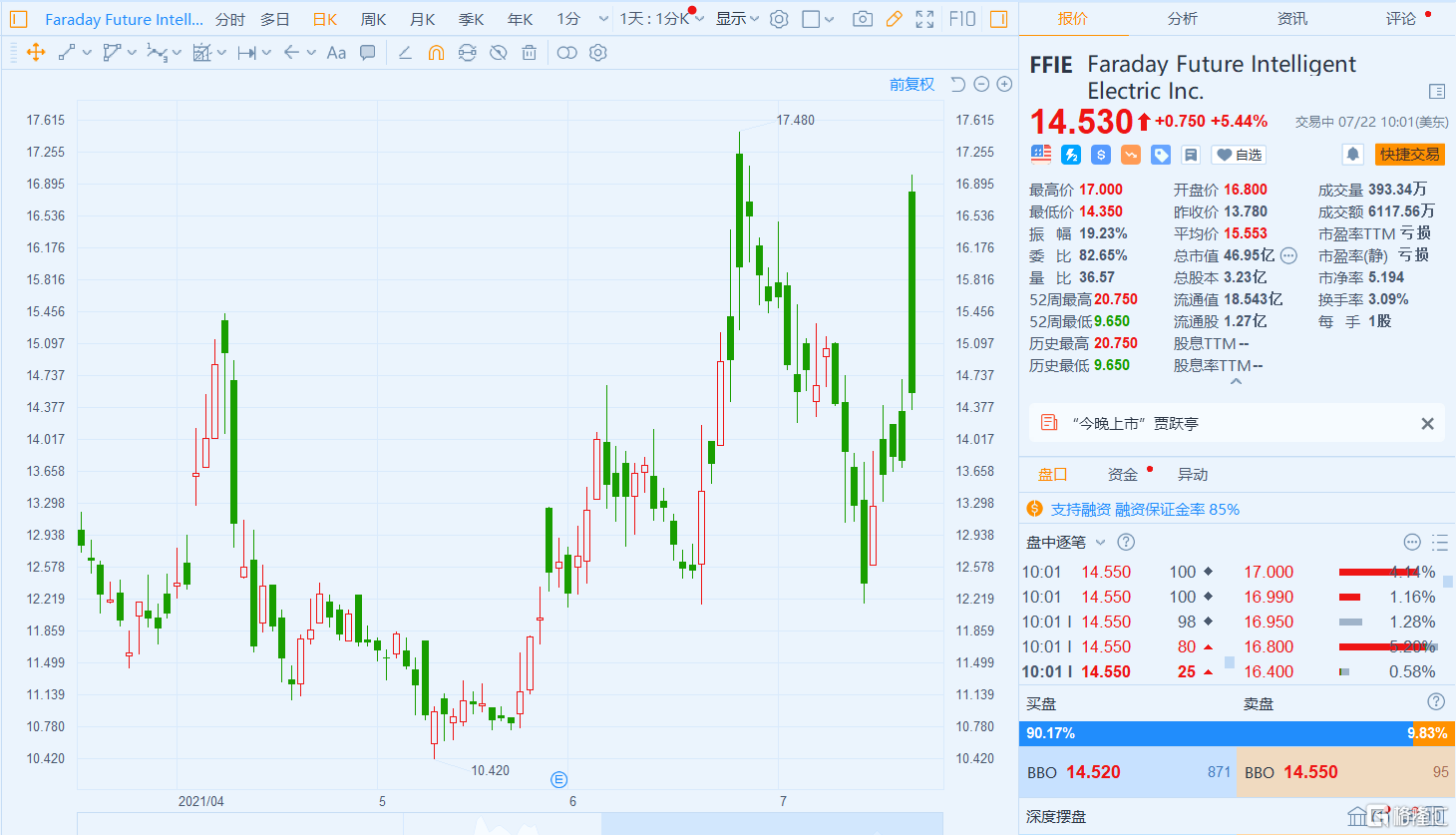Zoom in chart with plus circle
This screenshot has height=835, width=1456.
(x=1005, y=85)
